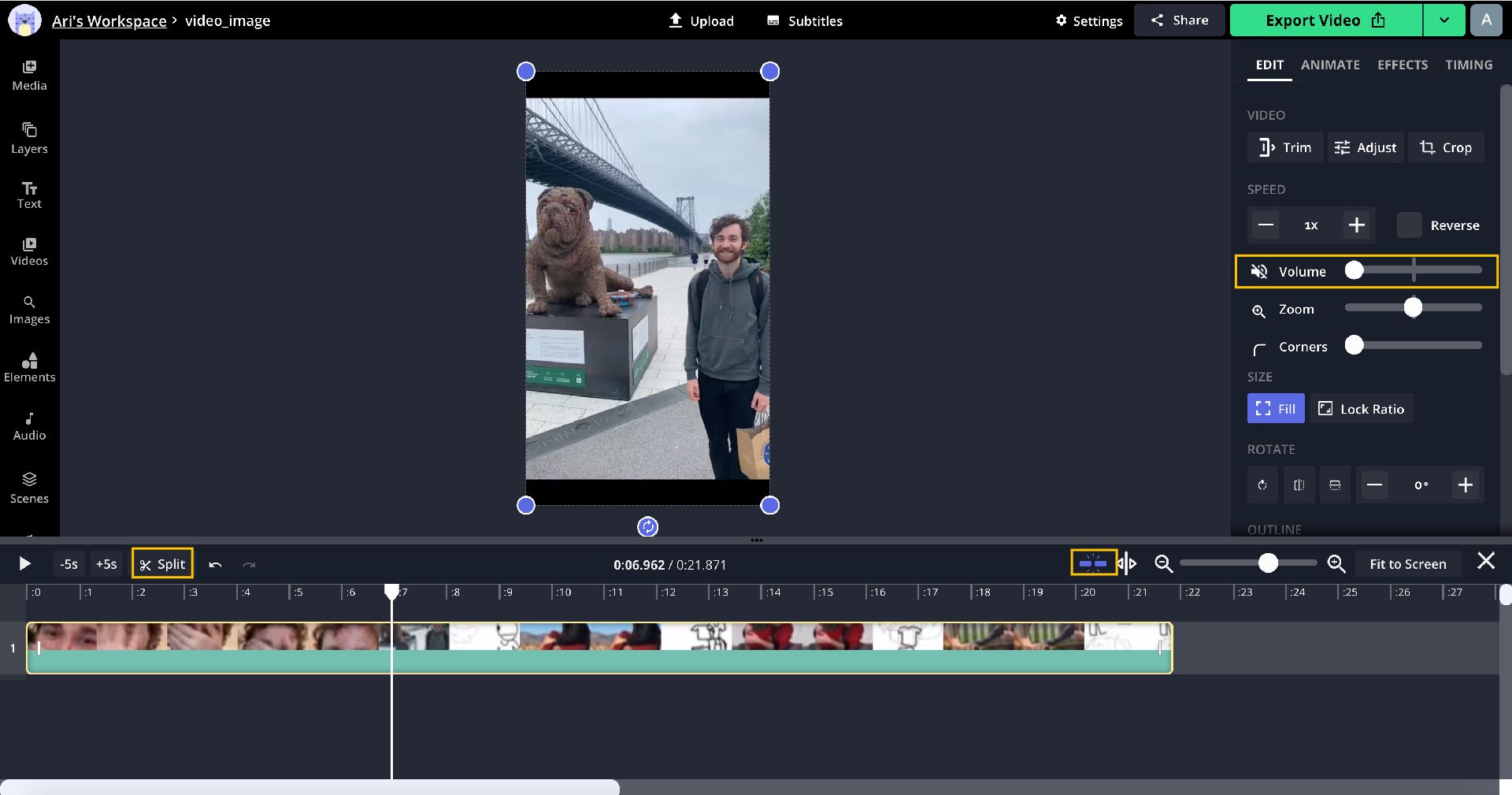Click the timeline zoom slider handle
The height and width of the screenshot is (795, 1512).
coord(1267,563)
